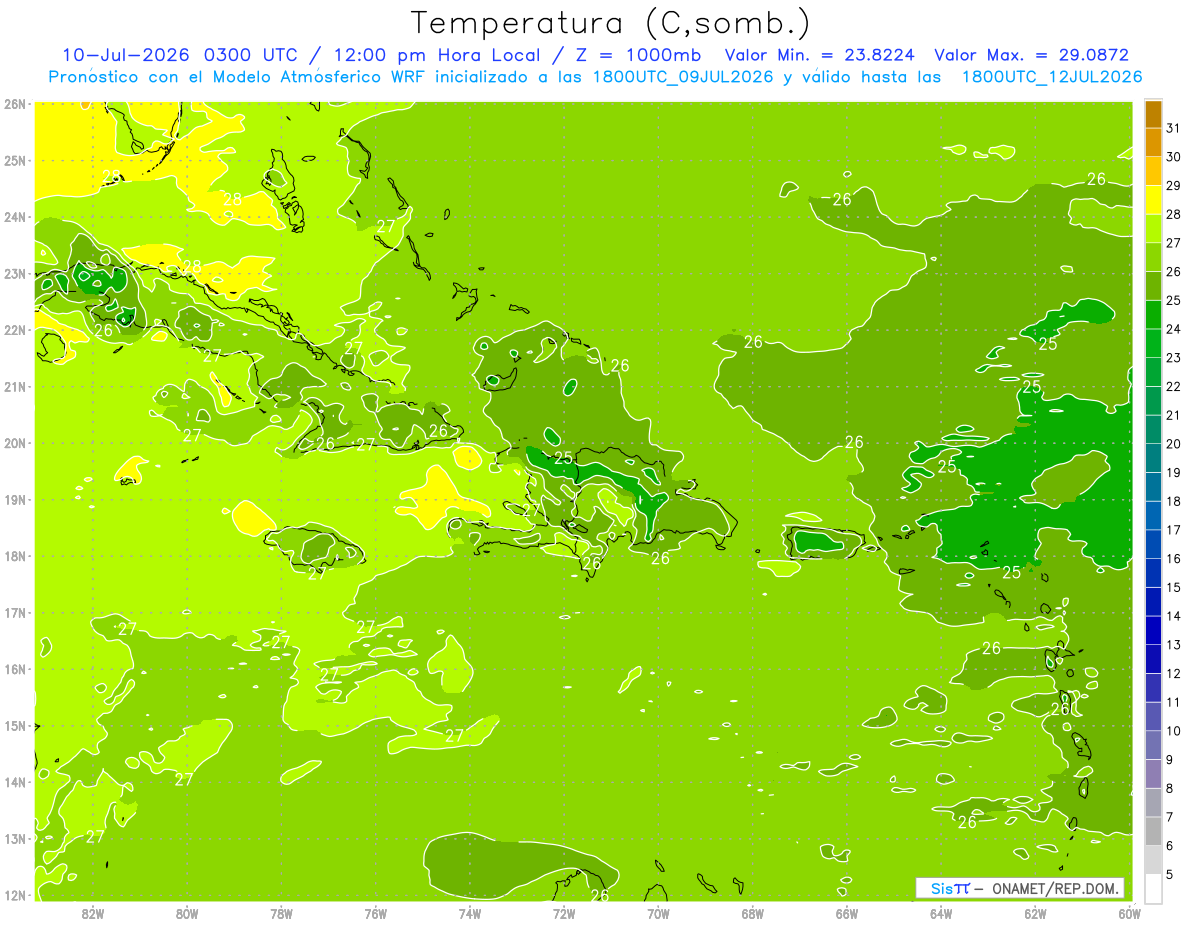Screen dimensions: 1200x927
Task: Click the '60W' longitude axis label
Action: click(x=1130, y=913)
